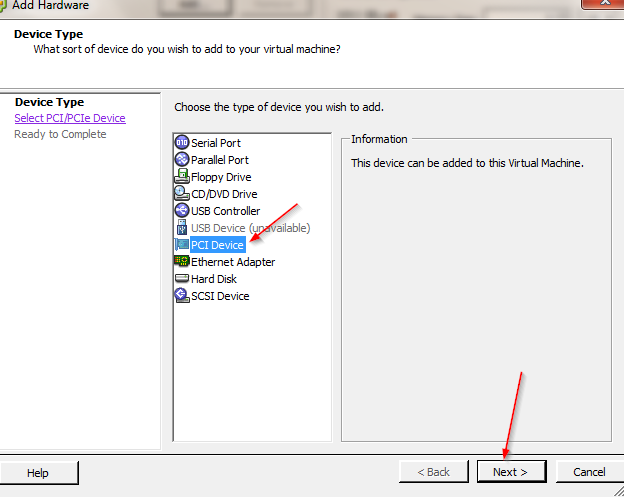This screenshot has height=497, width=624.
Task: Click the Parallel Port icon
Action: [182, 160]
